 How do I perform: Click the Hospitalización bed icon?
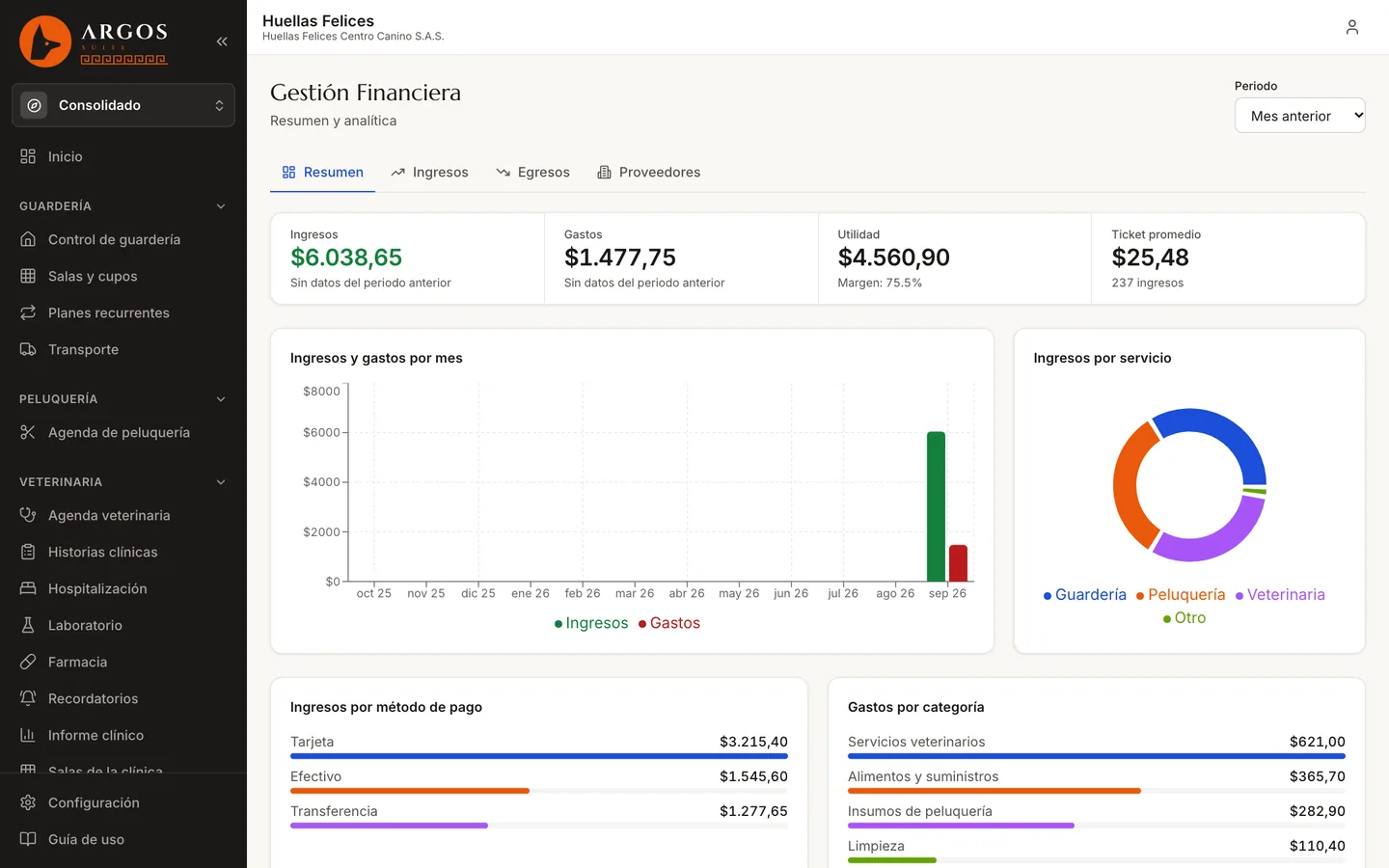coord(28,588)
